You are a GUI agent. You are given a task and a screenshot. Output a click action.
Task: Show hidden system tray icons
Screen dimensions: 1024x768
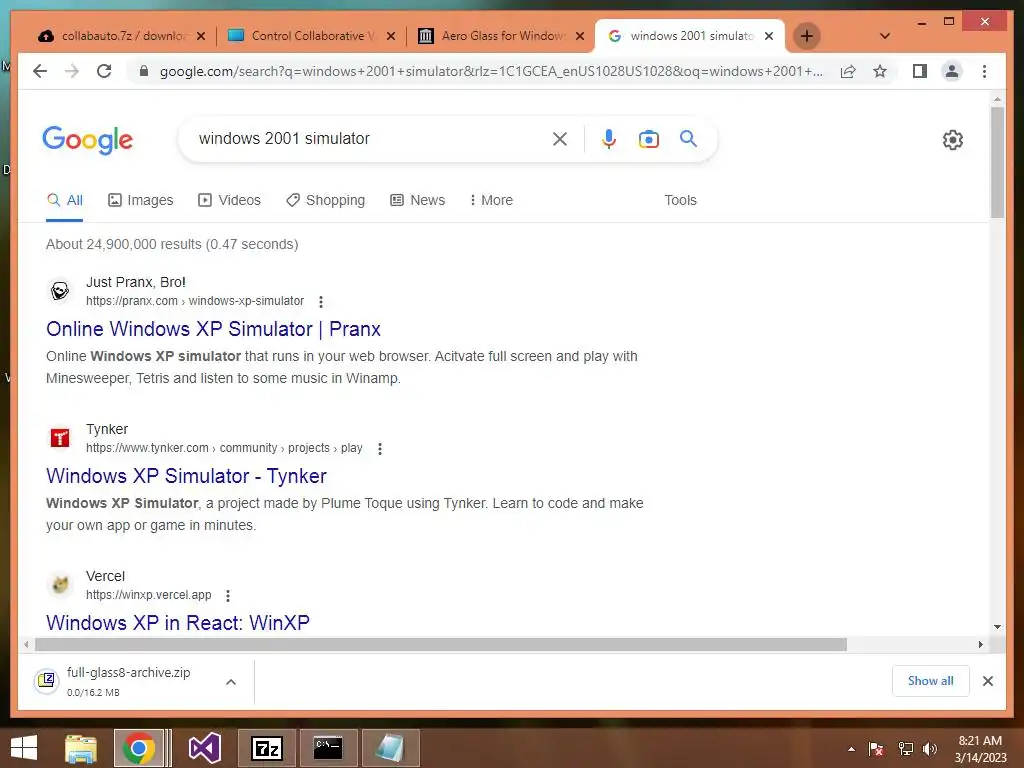click(851, 749)
